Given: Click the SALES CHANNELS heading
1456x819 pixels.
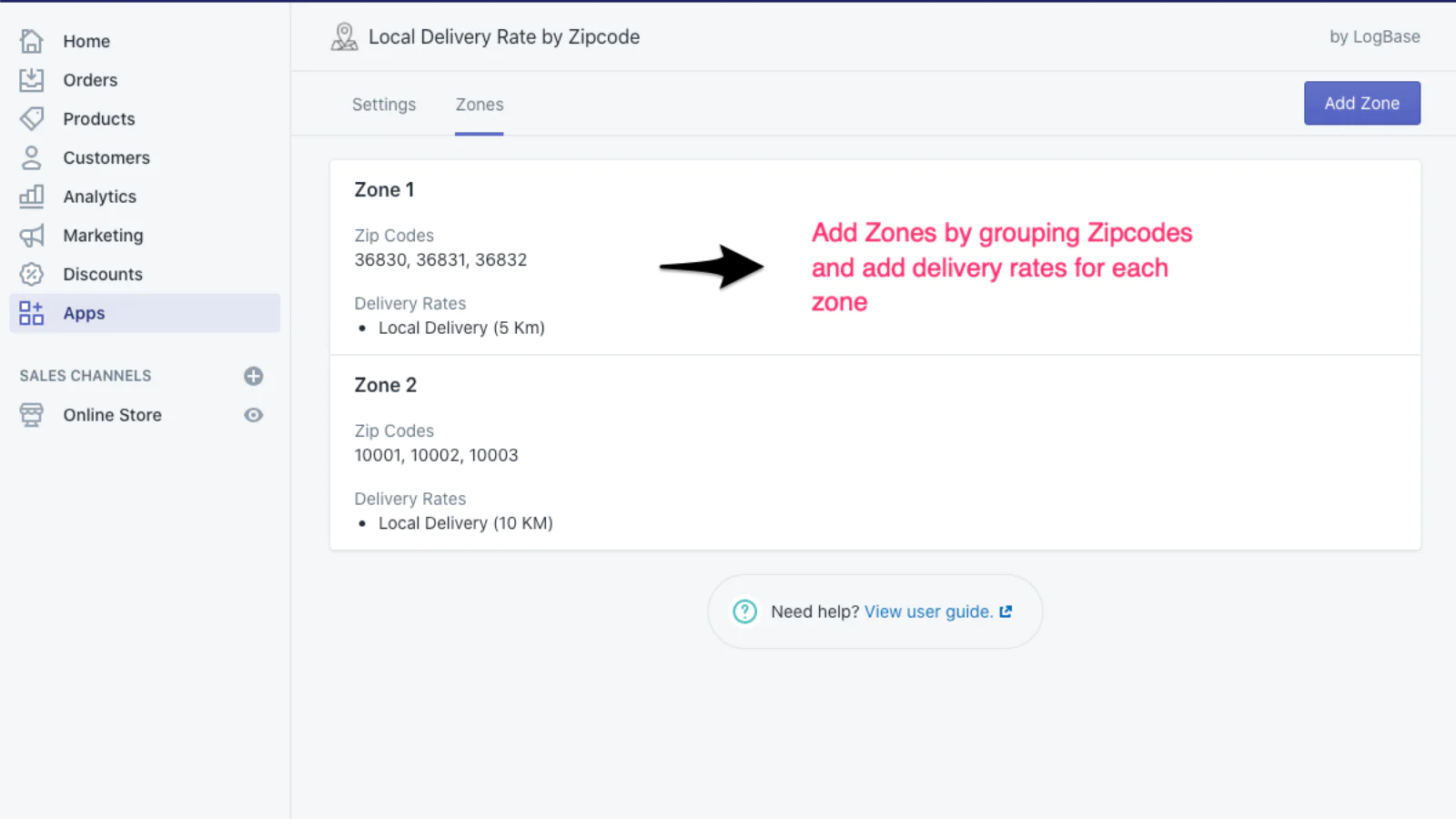Looking at the screenshot, I should pos(86,376).
